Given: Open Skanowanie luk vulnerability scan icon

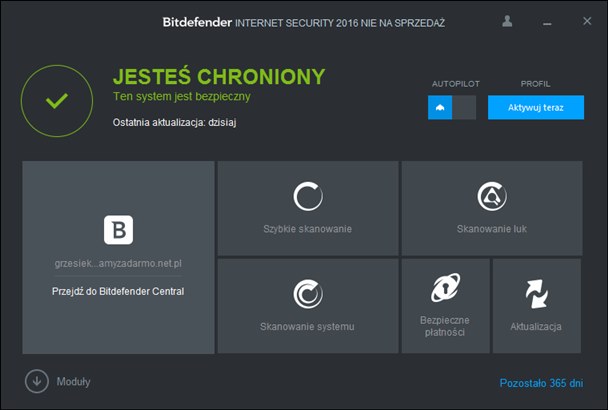Looking at the screenshot, I should (491, 196).
